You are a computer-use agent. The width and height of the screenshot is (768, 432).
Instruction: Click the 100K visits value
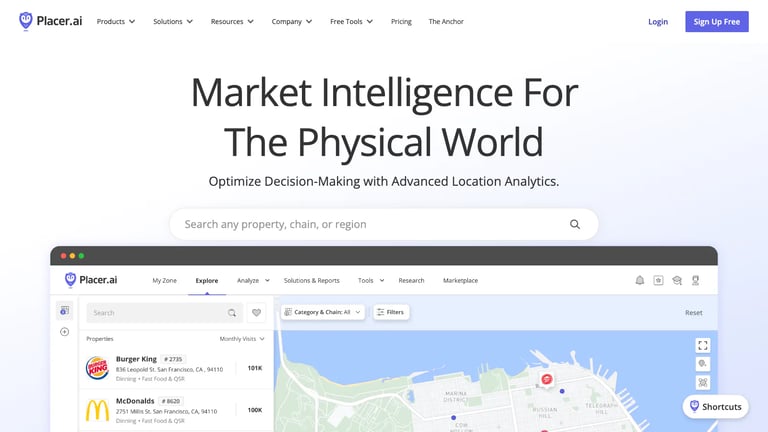[x=255, y=410]
